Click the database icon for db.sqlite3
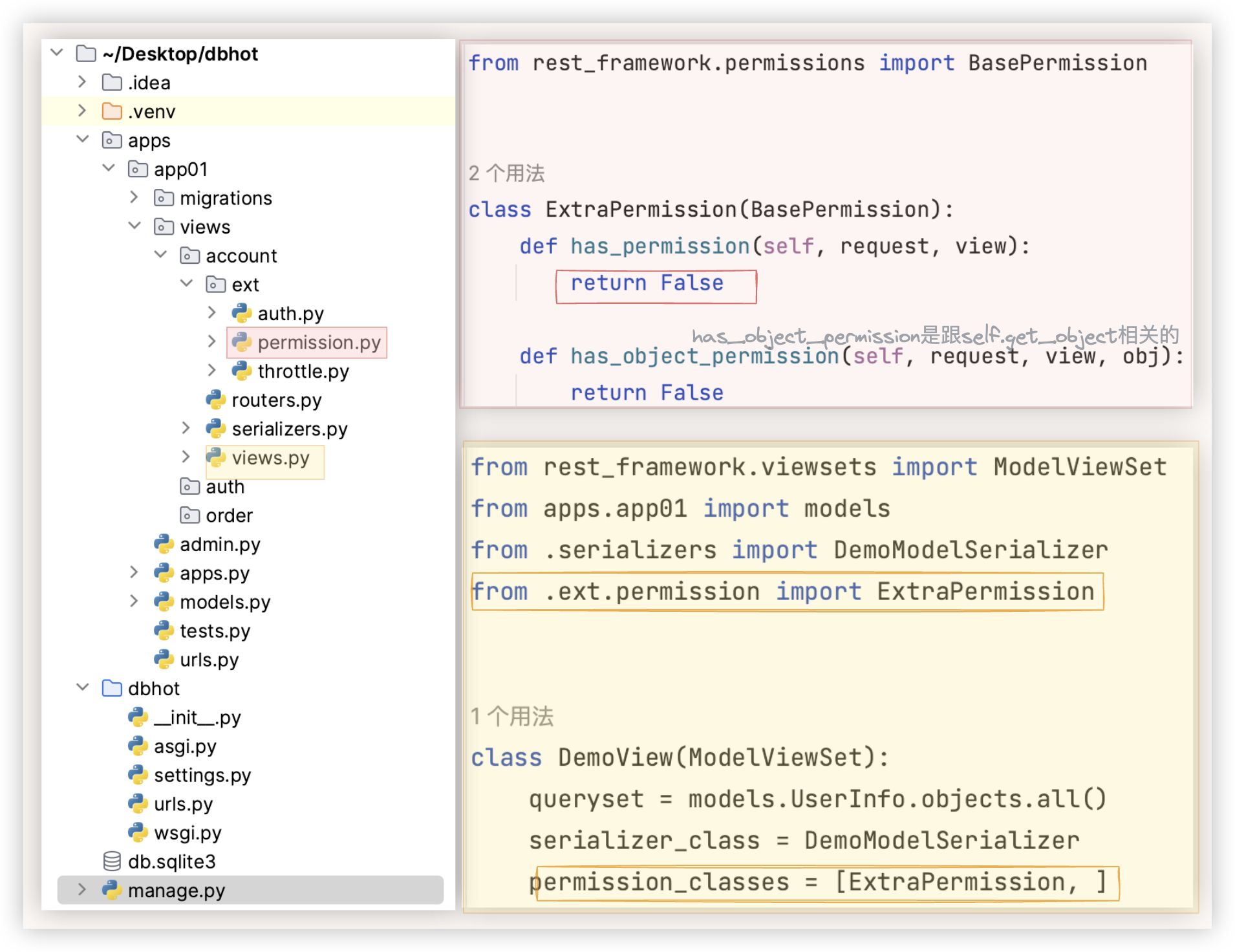Screen dimensions: 1235x952 112,861
